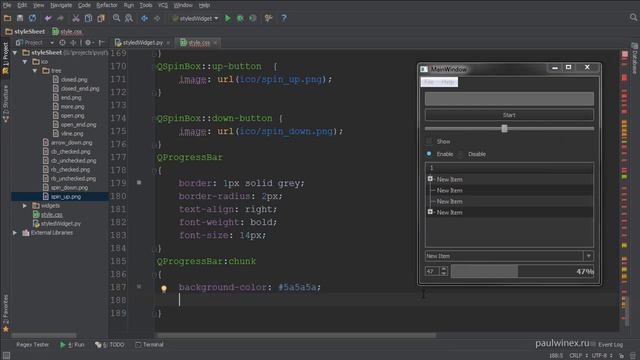The height and width of the screenshot is (360, 640).
Task: Open the Help menu in MainWindow
Action: pyautogui.click(x=448, y=82)
